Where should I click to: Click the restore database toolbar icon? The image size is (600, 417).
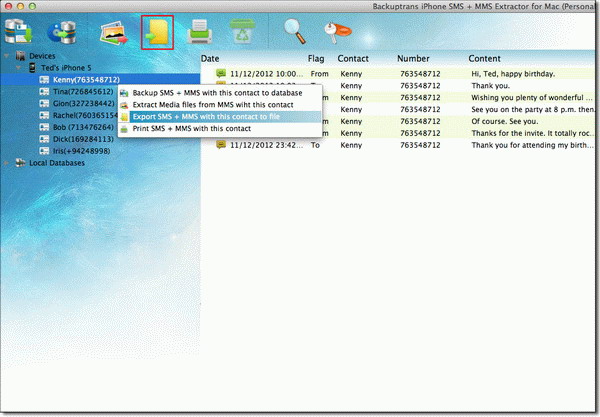point(62,33)
